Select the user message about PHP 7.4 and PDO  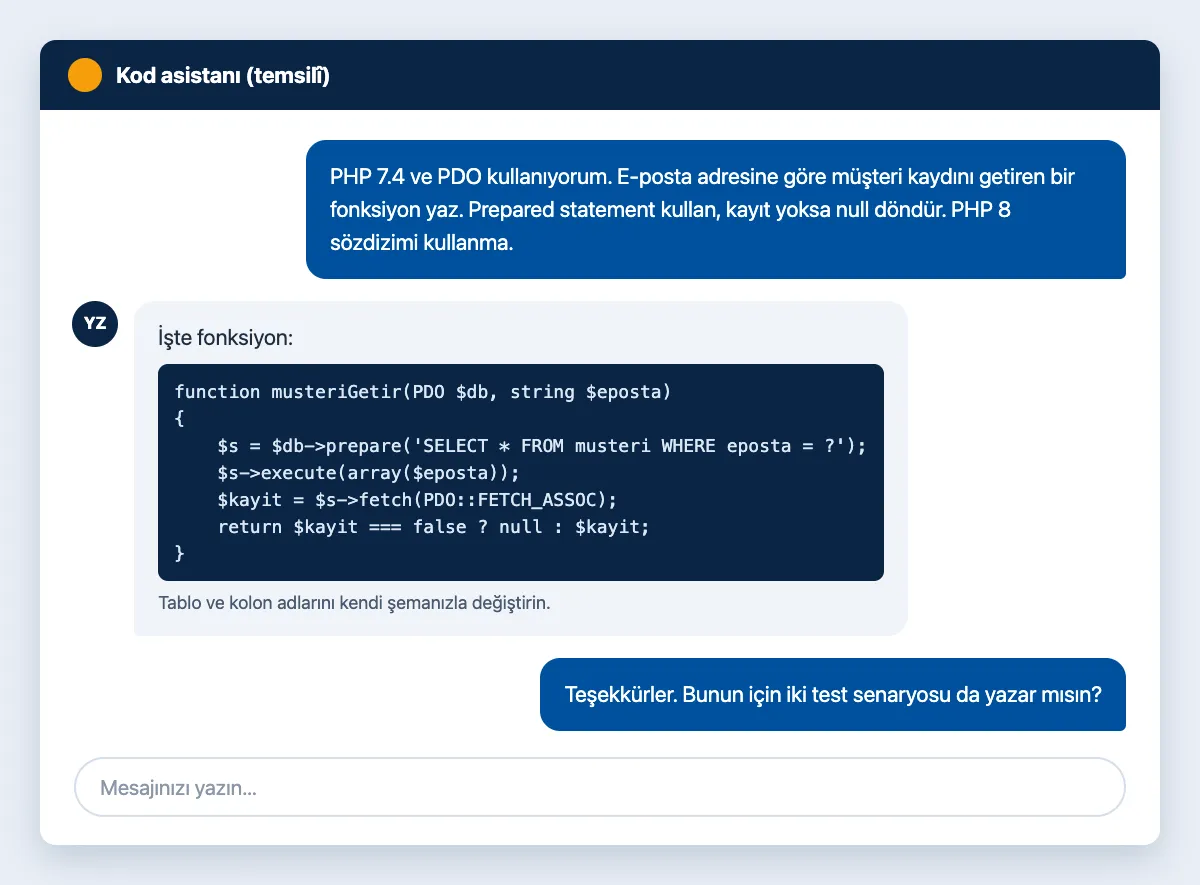tap(716, 209)
